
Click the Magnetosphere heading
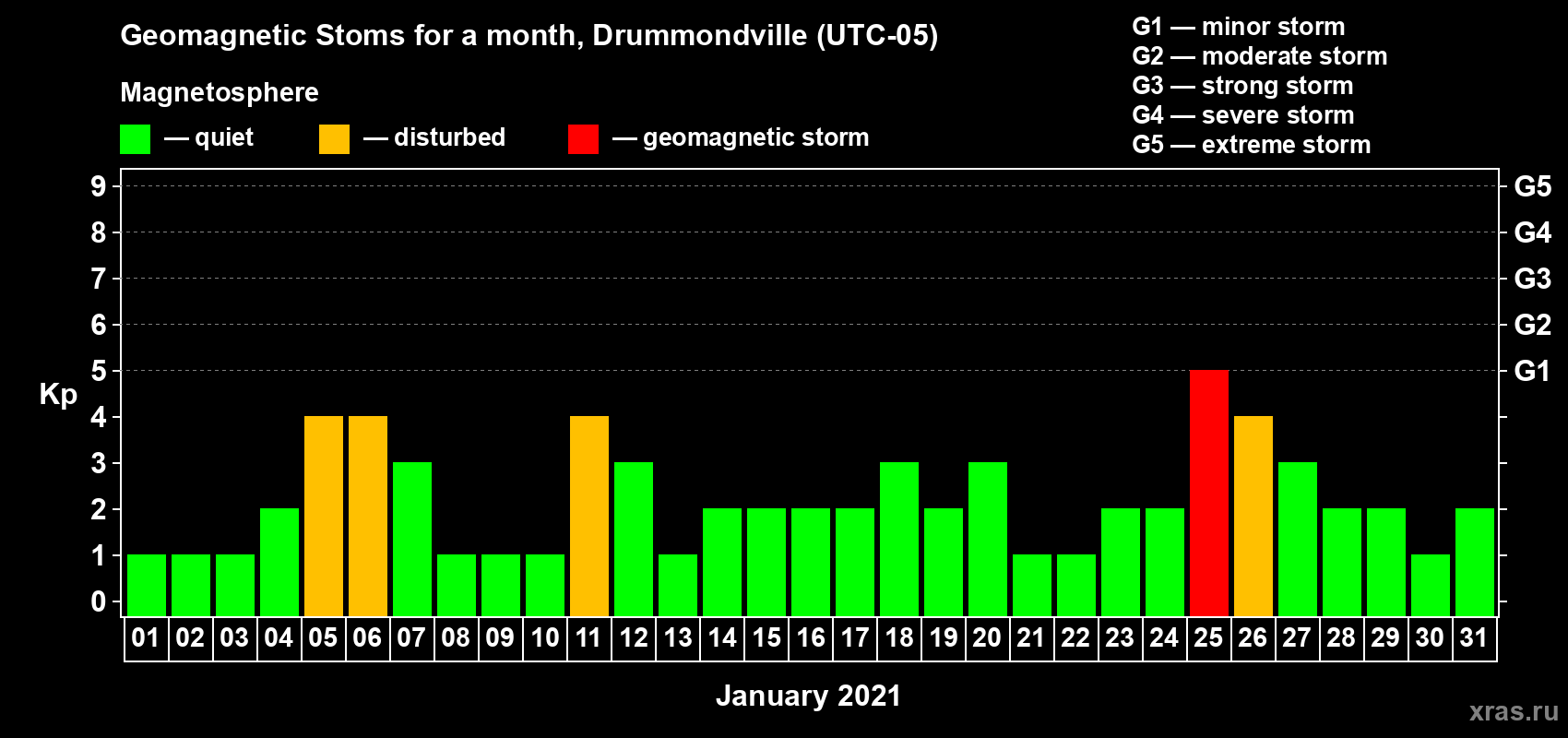point(220,93)
